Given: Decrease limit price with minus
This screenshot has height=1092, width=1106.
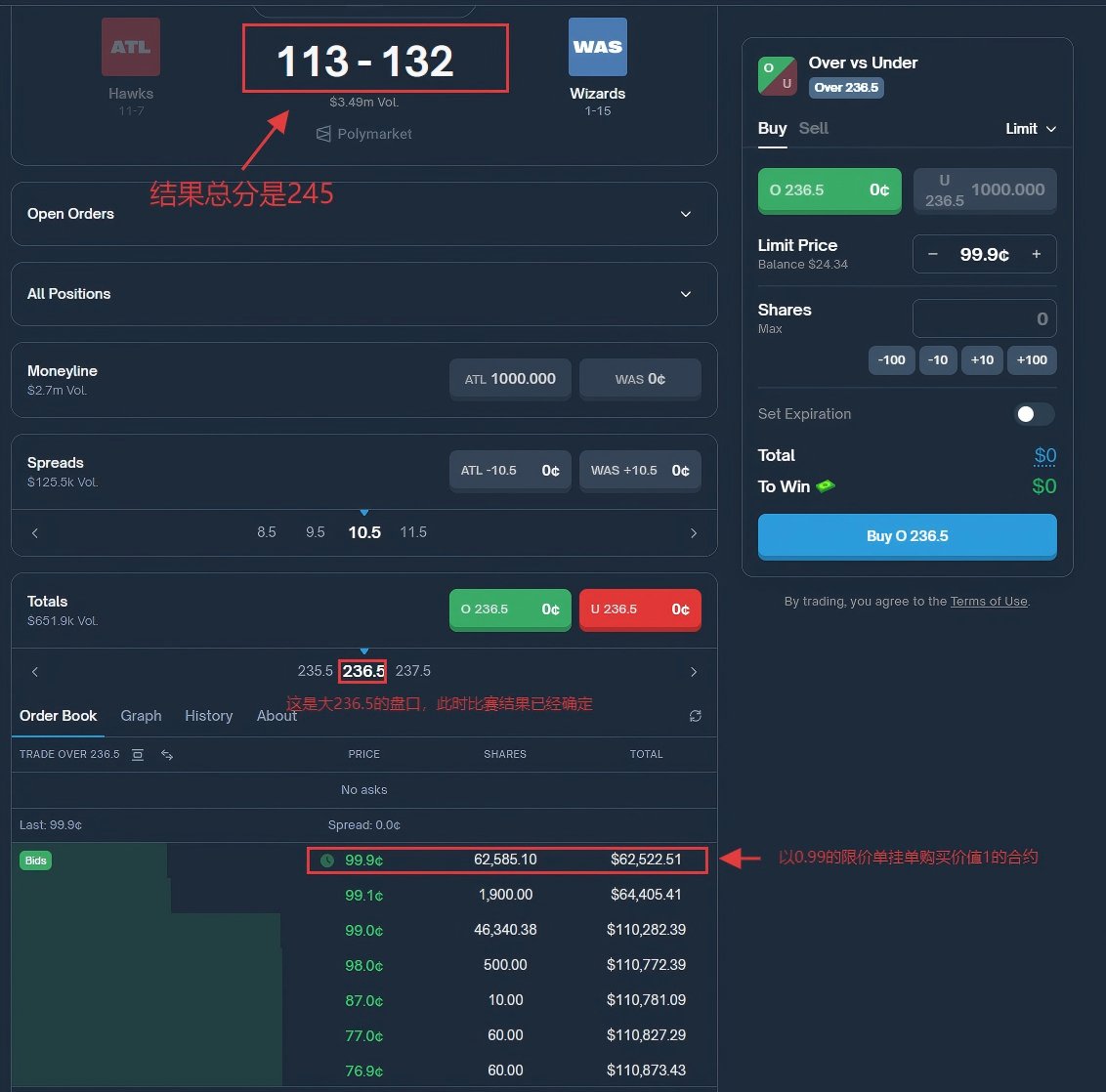Looking at the screenshot, I should coord(932,254).
